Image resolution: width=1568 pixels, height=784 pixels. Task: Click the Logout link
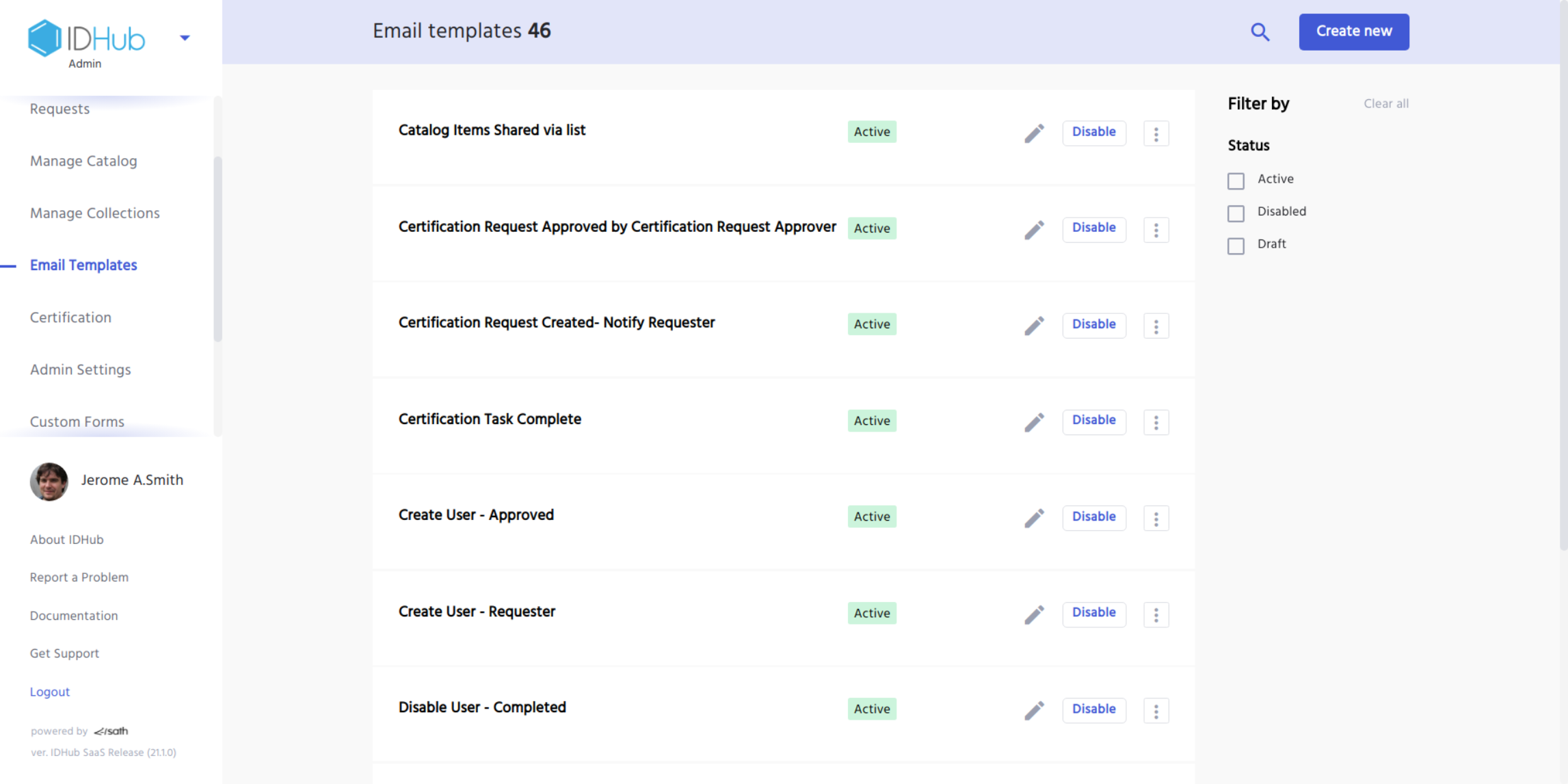click(50, 692)
